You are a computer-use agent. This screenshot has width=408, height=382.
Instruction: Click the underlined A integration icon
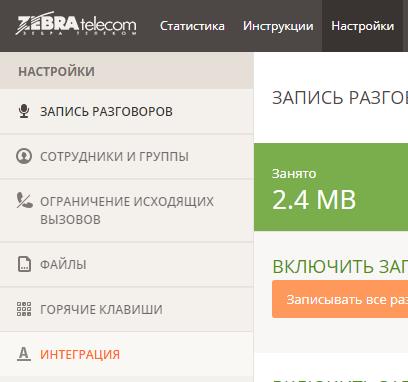click(24, 354)
